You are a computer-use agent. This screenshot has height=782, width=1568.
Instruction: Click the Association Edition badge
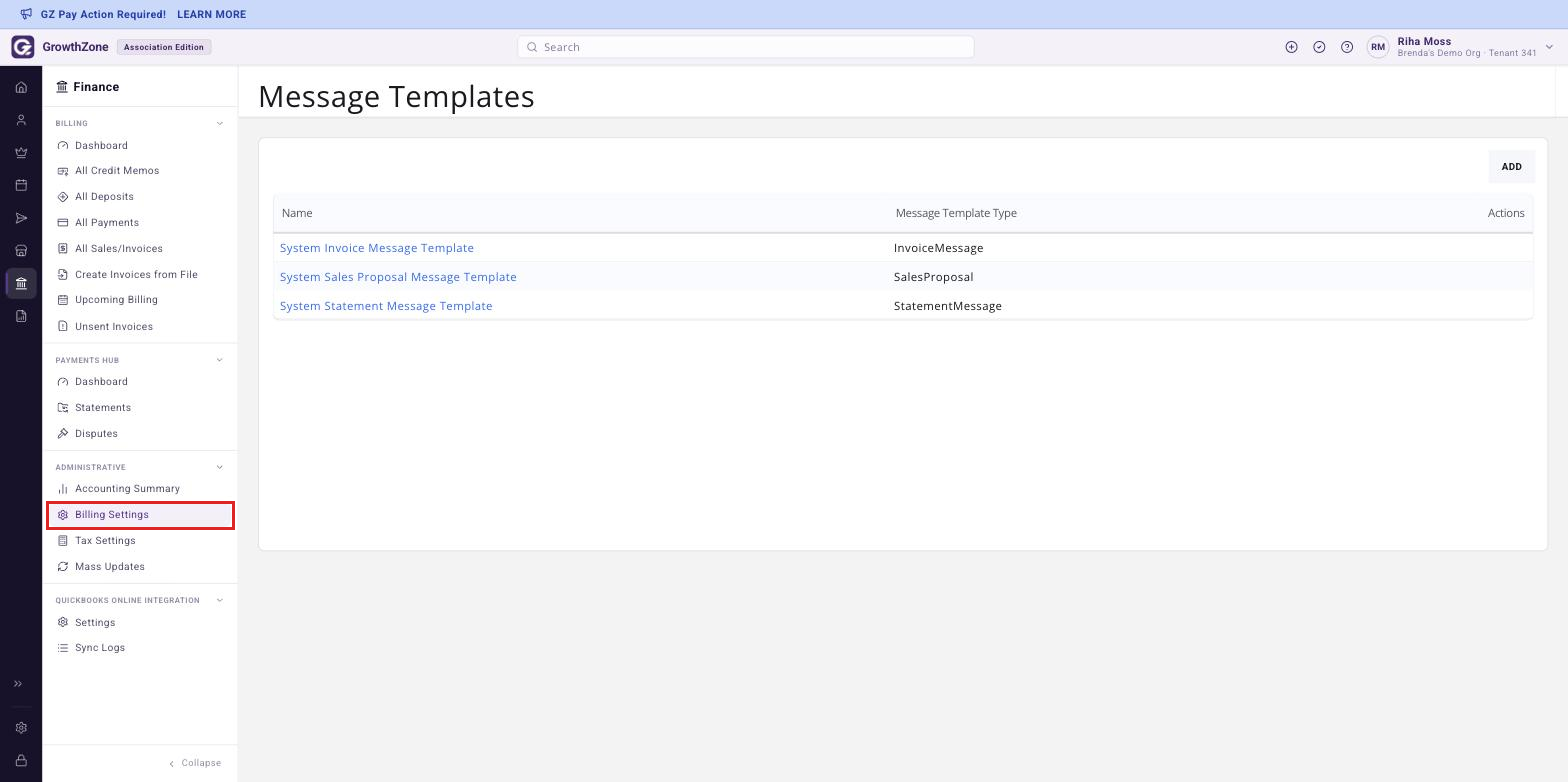coord(164,47)
